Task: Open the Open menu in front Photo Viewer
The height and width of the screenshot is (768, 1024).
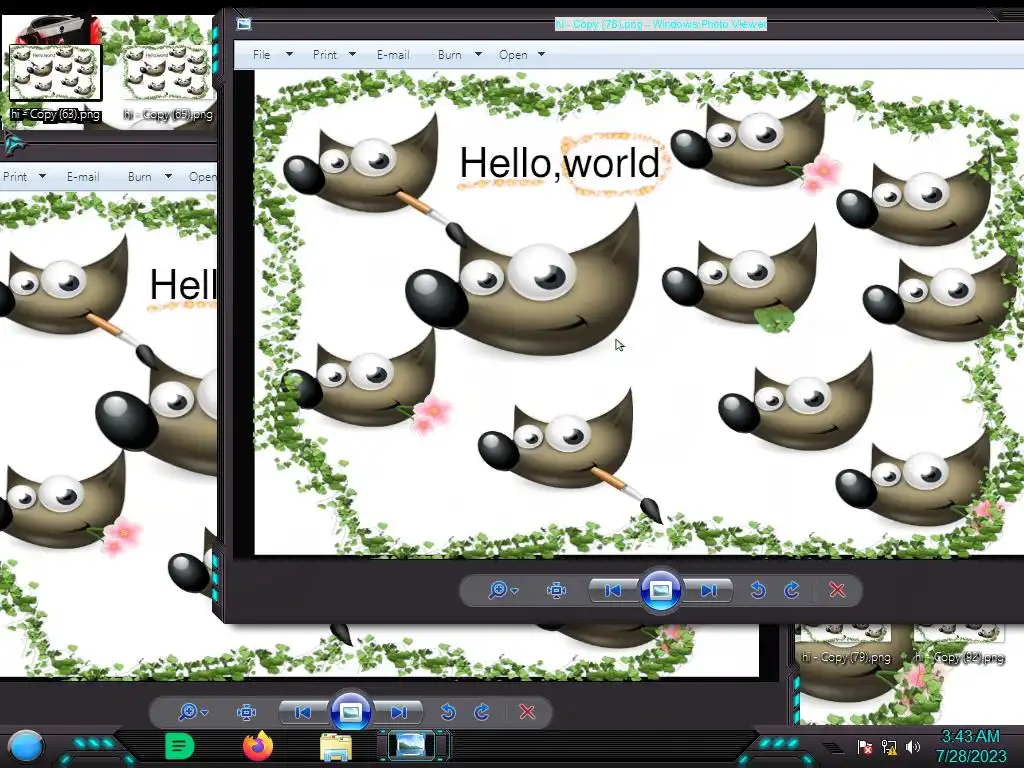Action: (513, 55)
